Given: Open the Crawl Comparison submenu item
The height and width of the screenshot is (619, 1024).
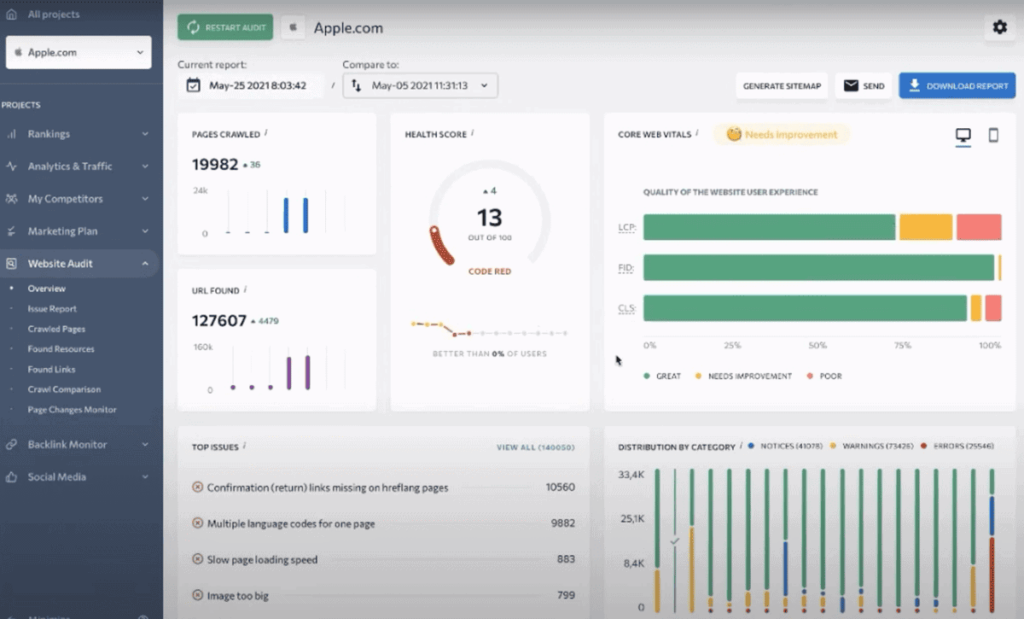Looking at the screenshot, I should tap(64, 390).
